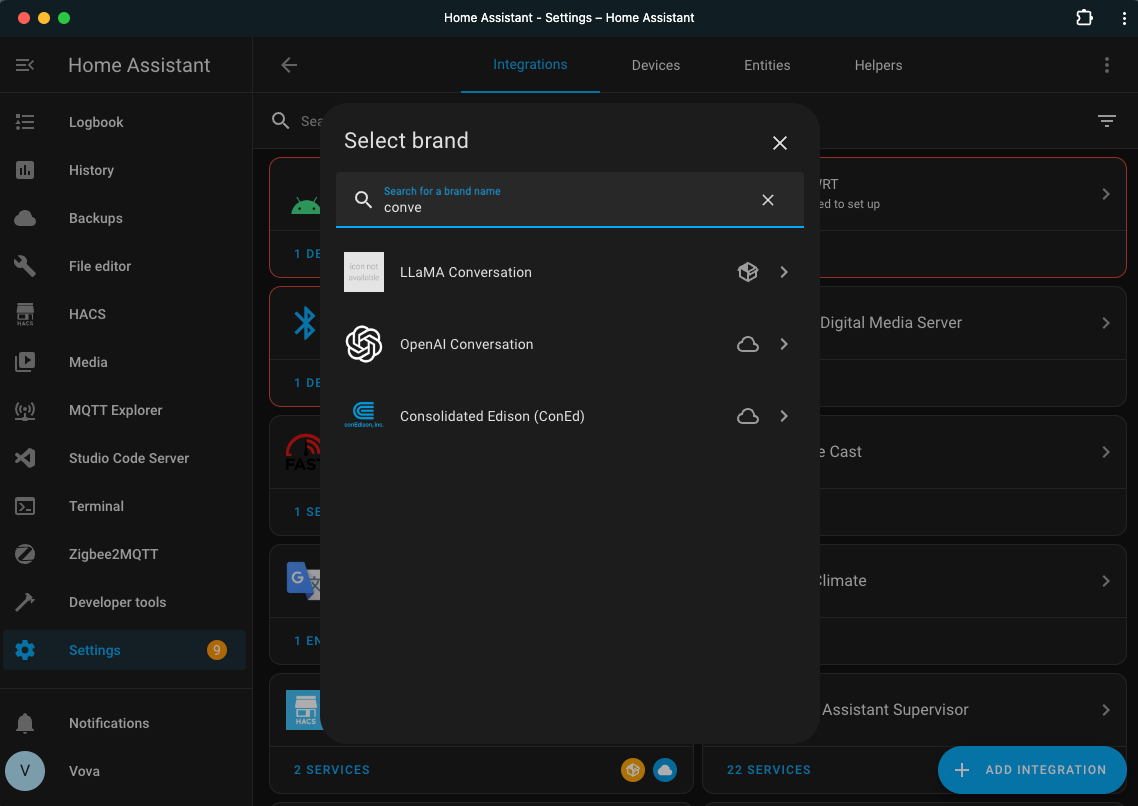Screen dimensions: 1138x806
Task: Open Zigbee2MQTT from the sidebar
Action: tap(113, 554)
